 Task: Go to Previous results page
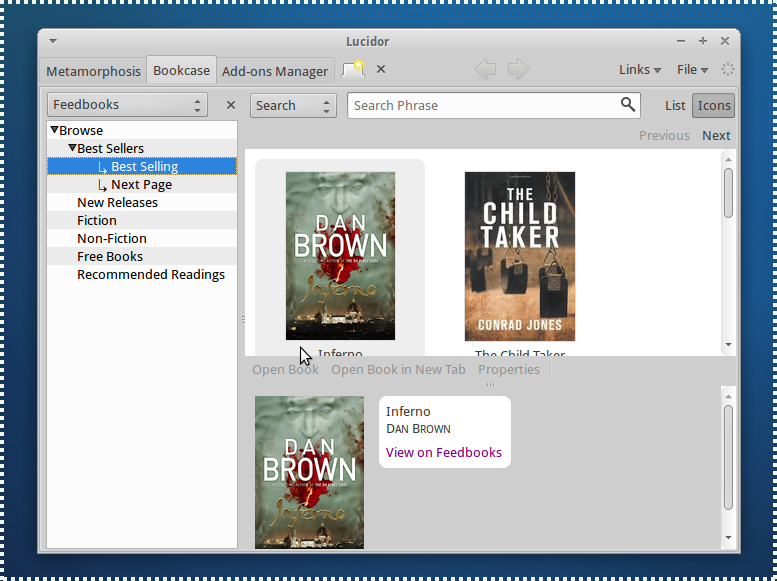[664, 135]
